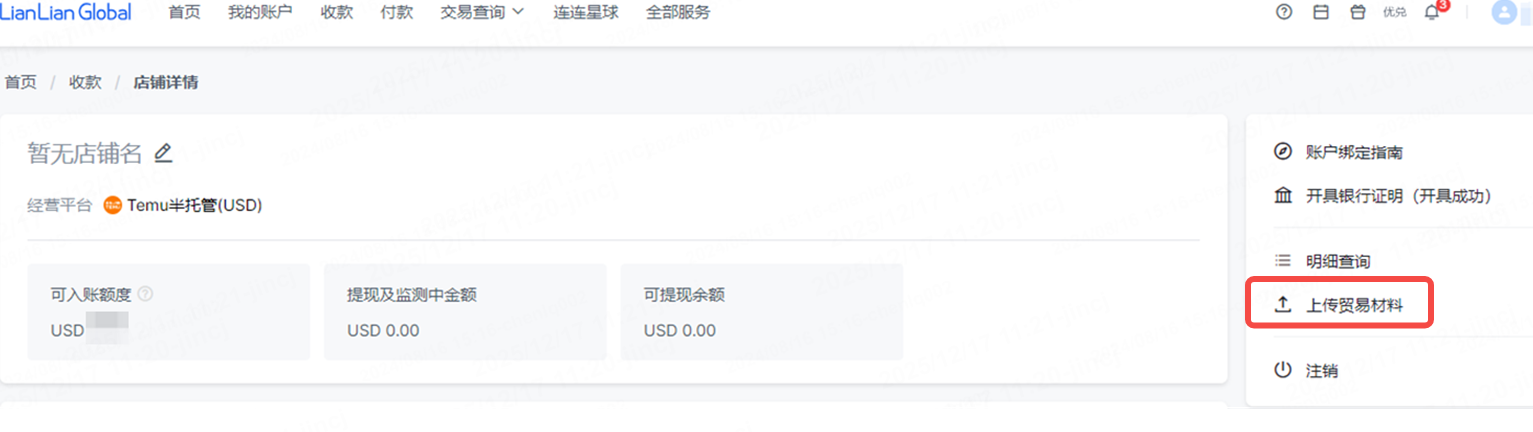This screenshot has height=432, width=1533.
Task: Open 账户绑定指南 guide link
Action: click(1353, 152)
